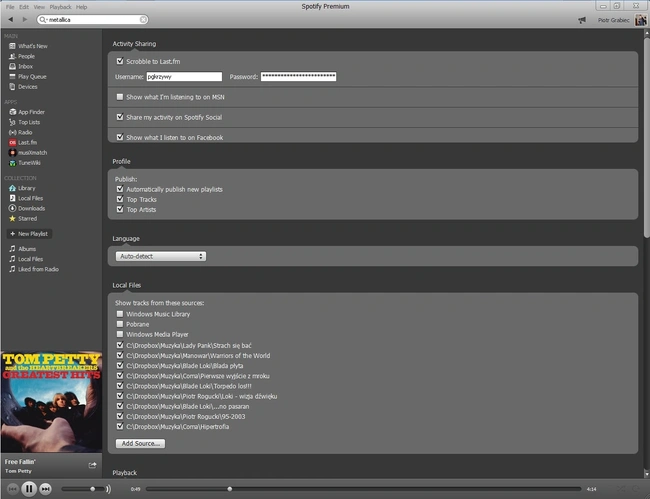Open the Piotr Grabiec user name
The image size is (650, 499).
click(614, 20)
